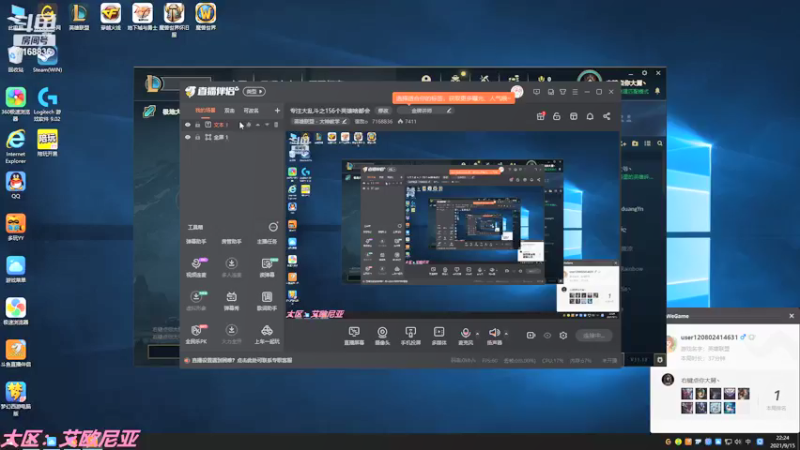
Task: Open the top-right tool with green badge
Action: [267, 267]
